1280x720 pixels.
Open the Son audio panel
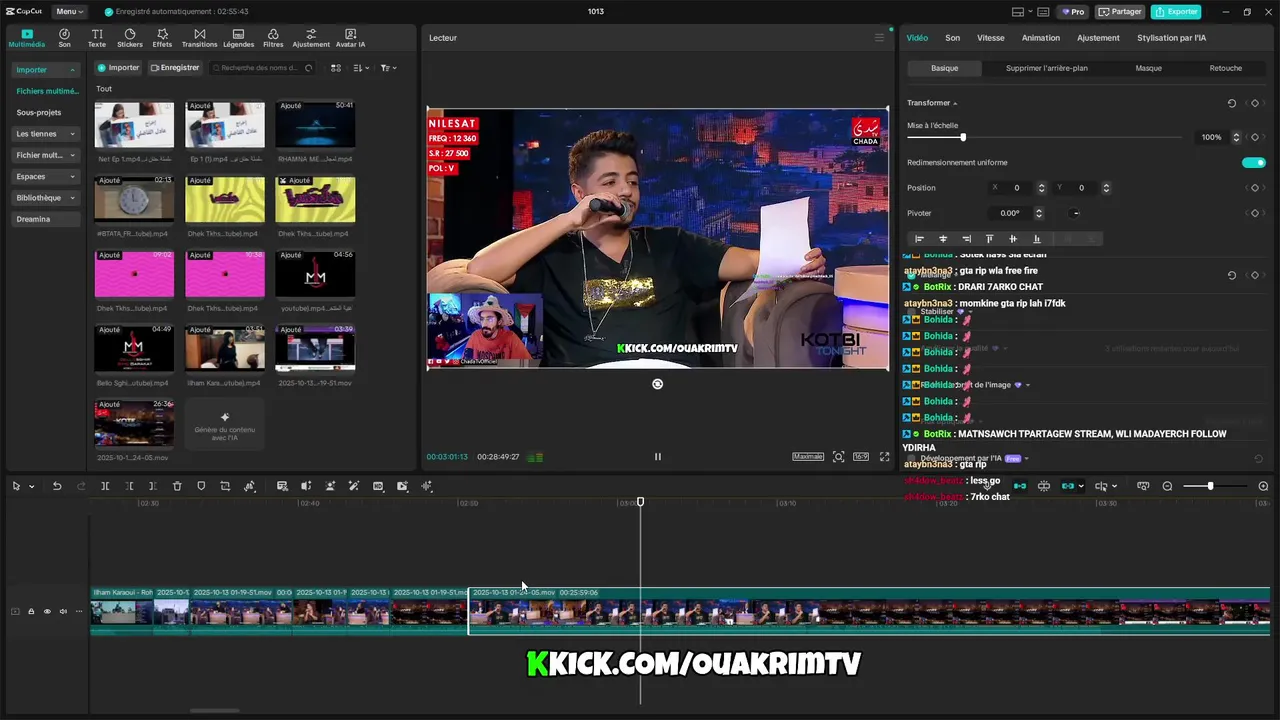64,38
